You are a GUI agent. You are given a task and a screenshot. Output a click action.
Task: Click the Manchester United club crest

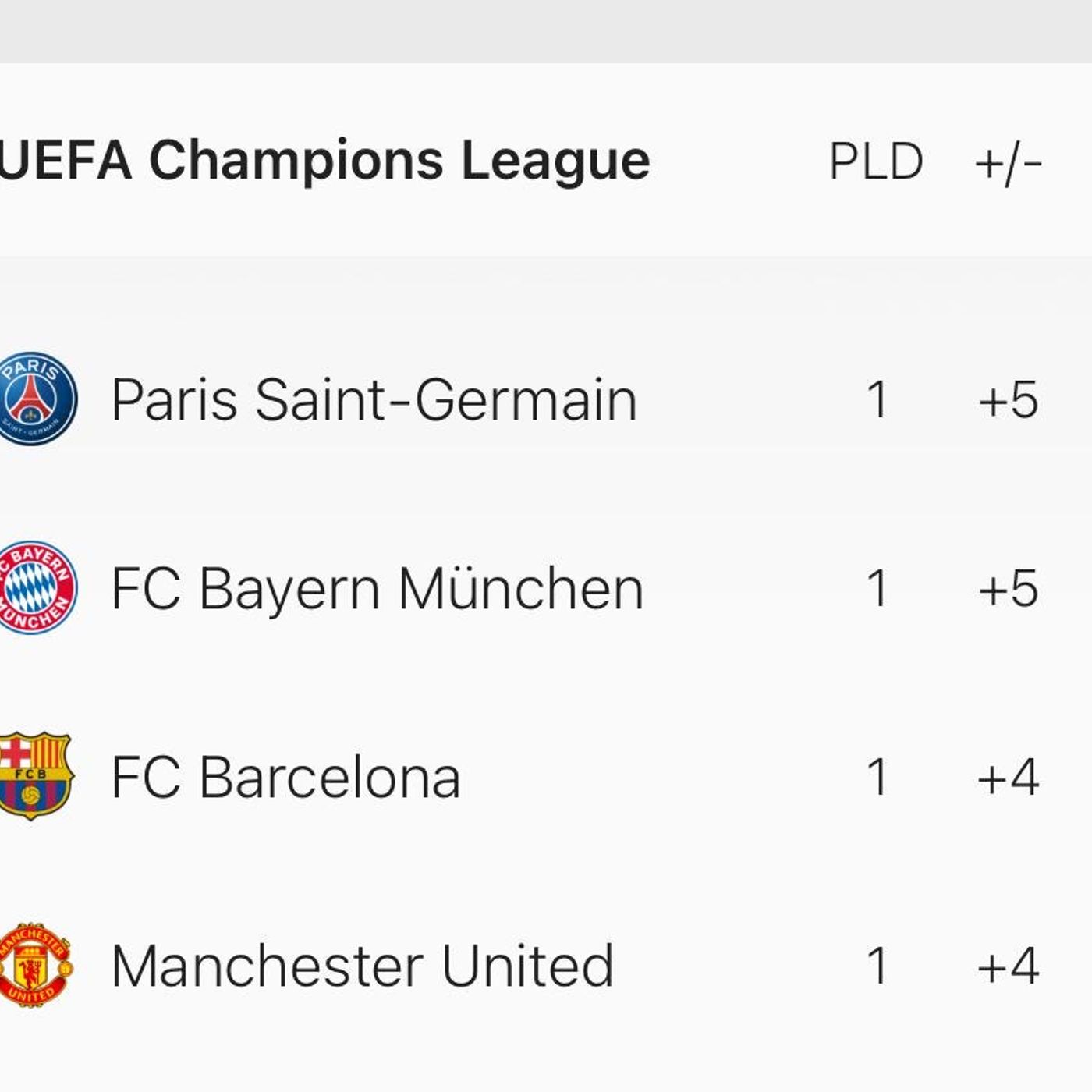click(x=36, y=965)
